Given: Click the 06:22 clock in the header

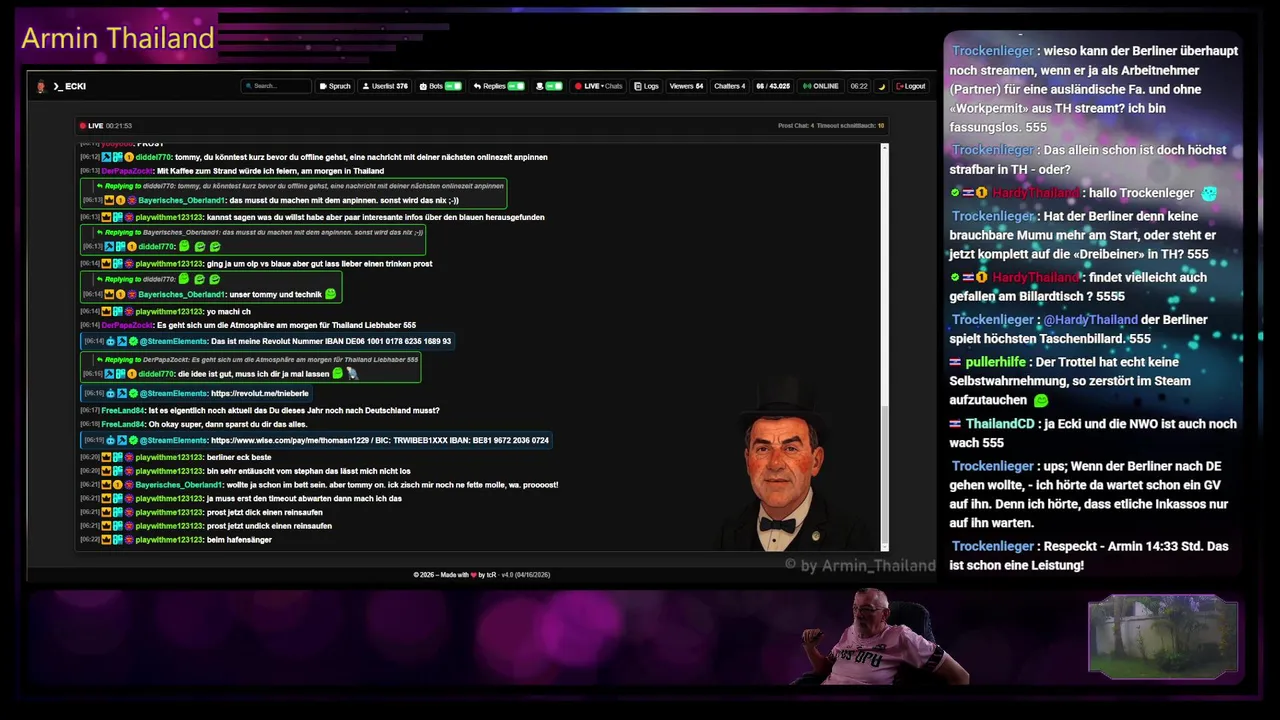Looking at the screenshot, I should (859, 86).
